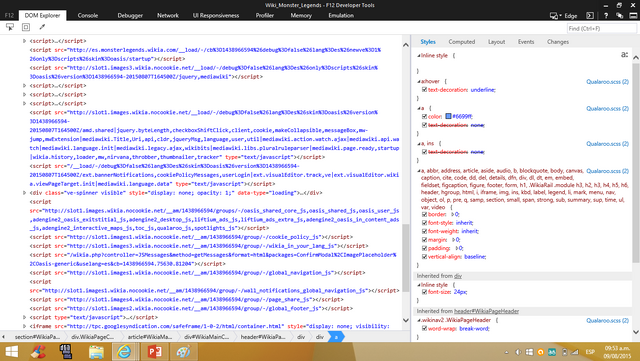Open Paint from the taskbar

(184, 352)
